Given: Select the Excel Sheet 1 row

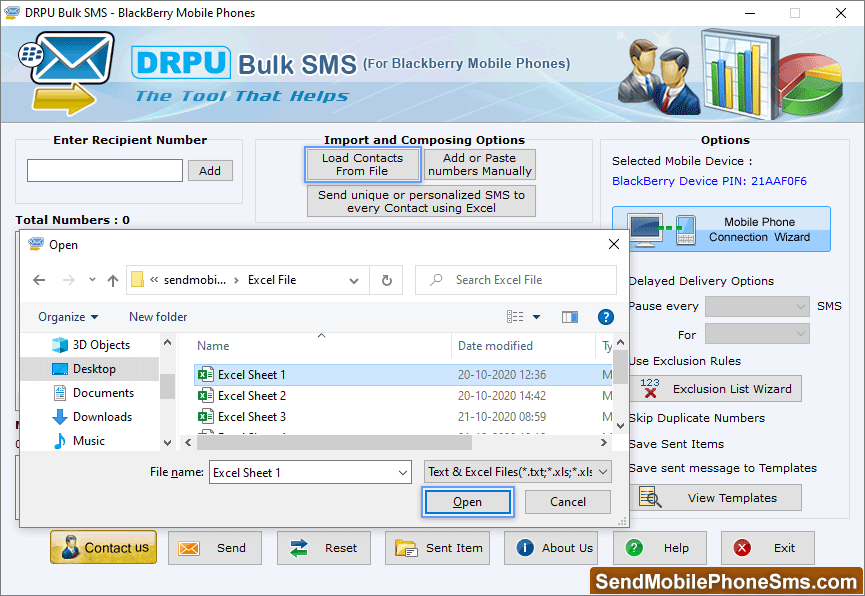Looking at the screenshot, I should [x=403, y=375].
